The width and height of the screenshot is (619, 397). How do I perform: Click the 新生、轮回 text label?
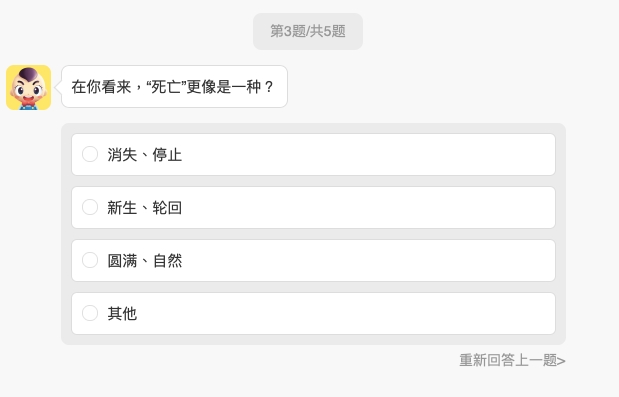(144, 208)
